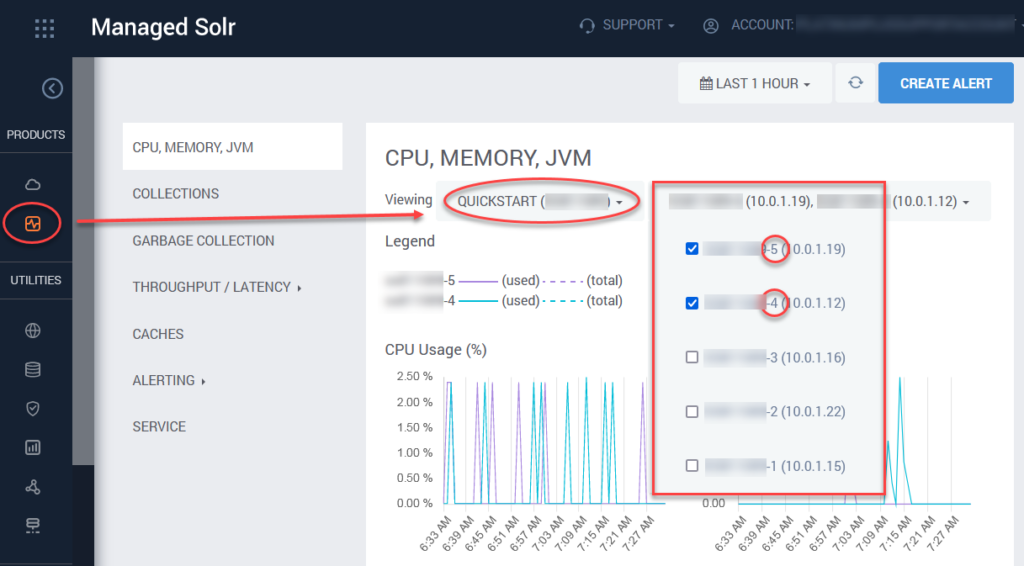1024x566 pixels.
Task: Uncheck the node -5 (10.0.1.19) checkbox
Action: tap(692, 249)
